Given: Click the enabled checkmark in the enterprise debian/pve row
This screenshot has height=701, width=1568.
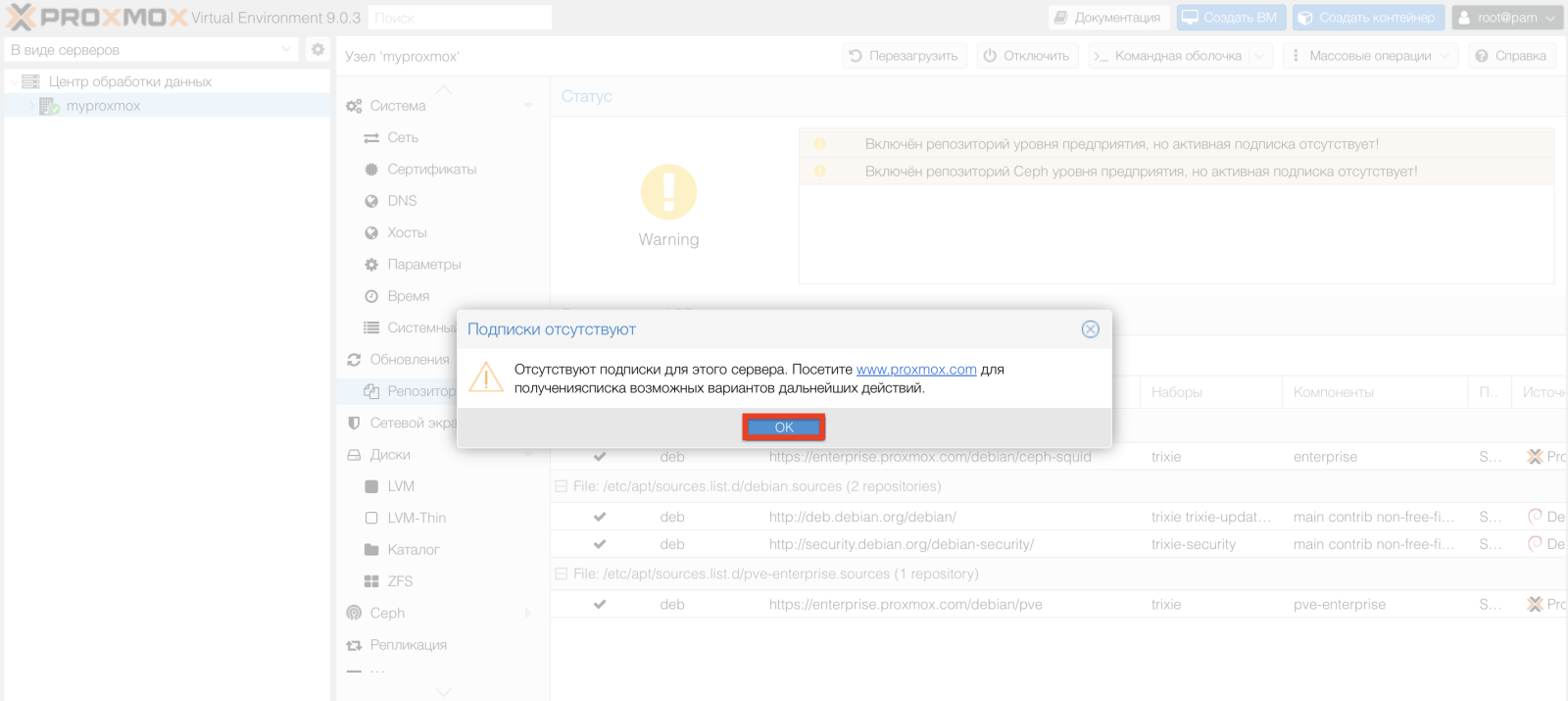Looking at the screenshot, I should tap(600, 605).
